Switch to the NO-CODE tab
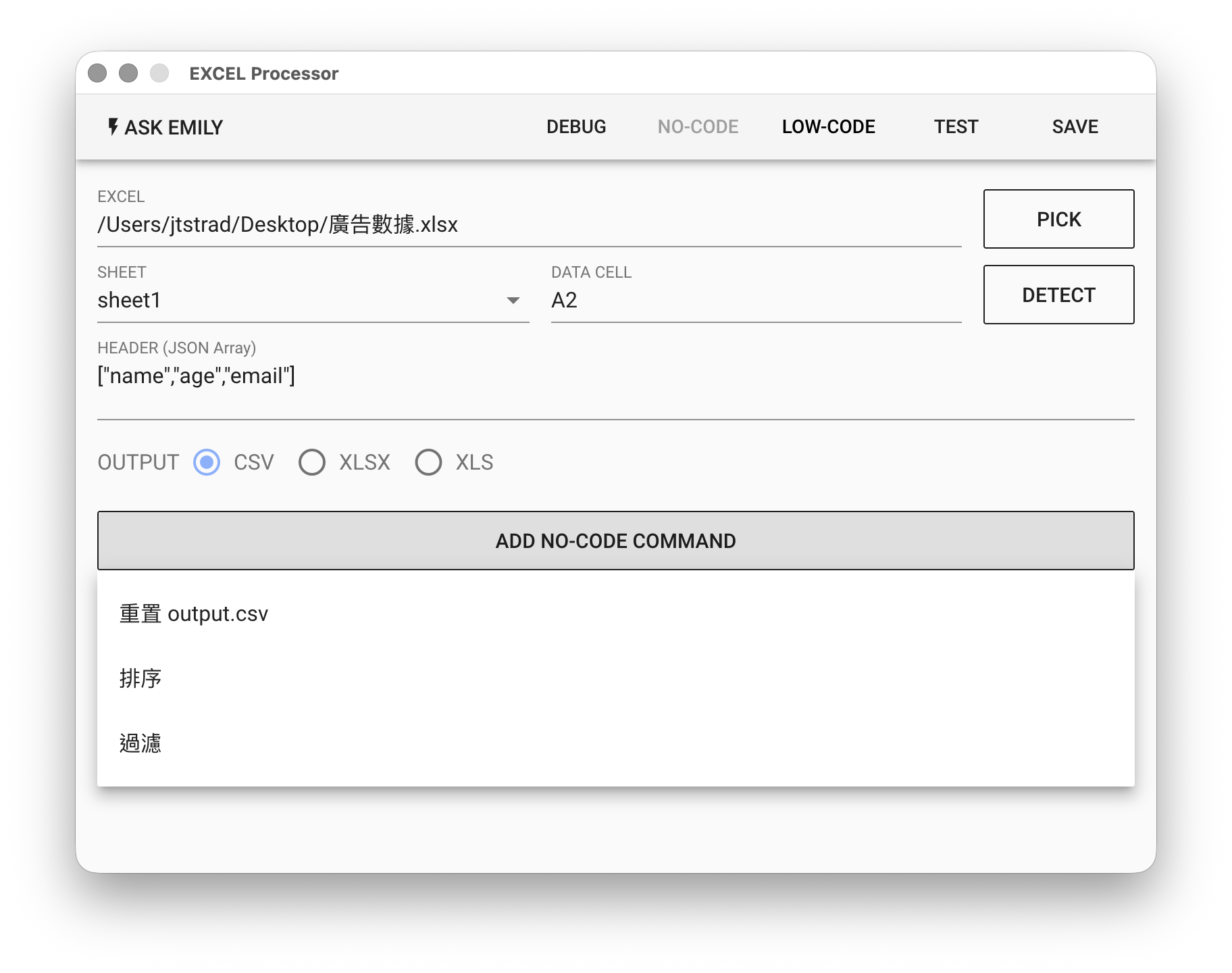This screenshot has height=973, width=1232. pos(698,126)
